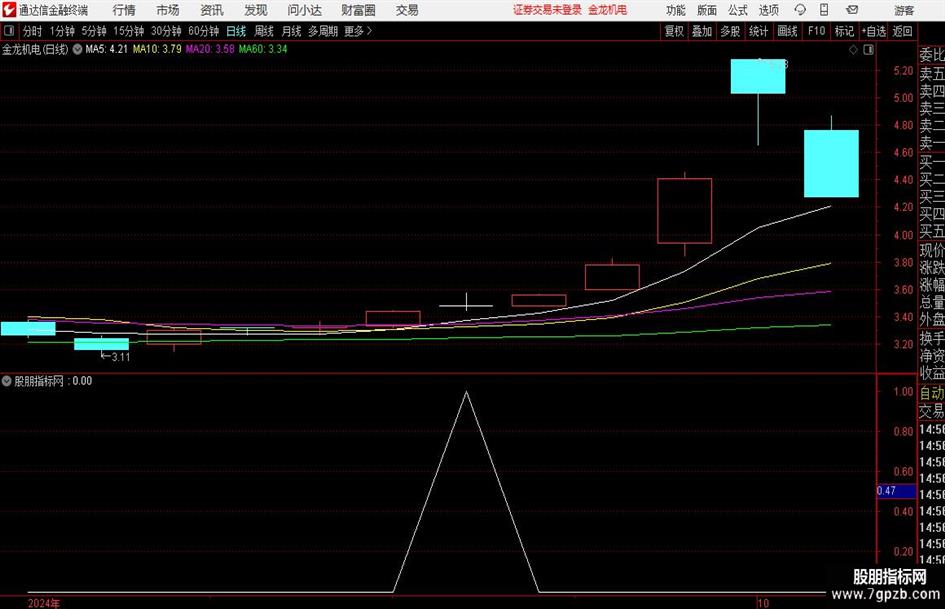The width and height of the screenshot is (945, 609).
Task: Open the 行情 menu
Action: (124, 10)
